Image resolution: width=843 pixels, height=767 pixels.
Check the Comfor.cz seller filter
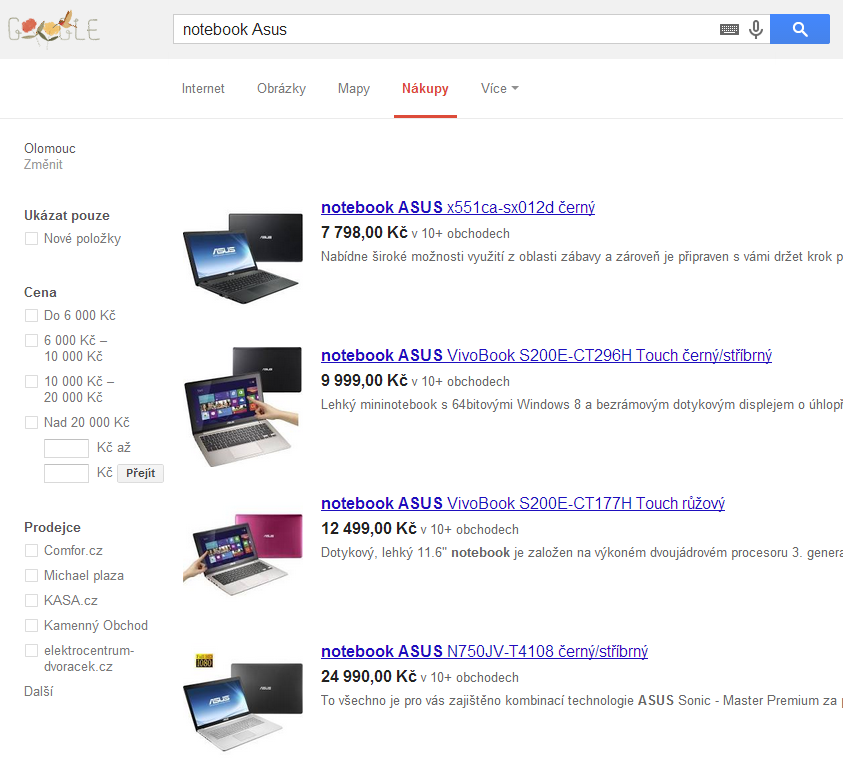31,550
